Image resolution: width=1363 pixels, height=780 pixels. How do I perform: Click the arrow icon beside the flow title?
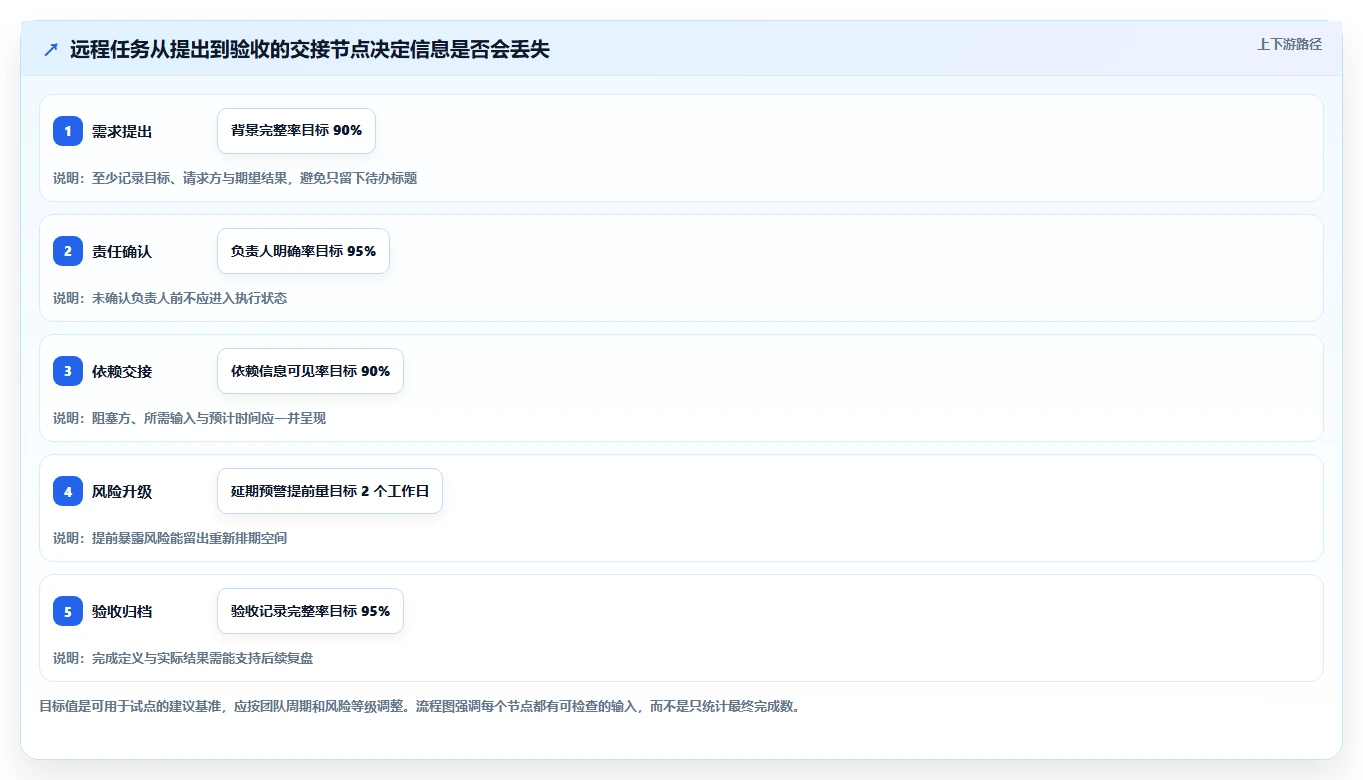[x=51, y=50]
